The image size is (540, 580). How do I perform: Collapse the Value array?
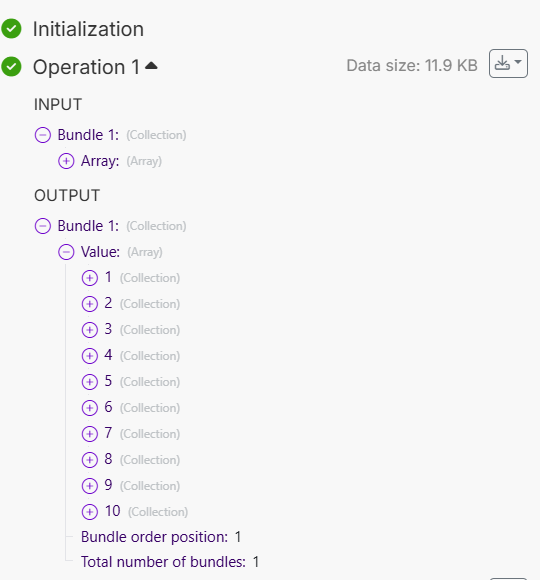pos(66,252)
